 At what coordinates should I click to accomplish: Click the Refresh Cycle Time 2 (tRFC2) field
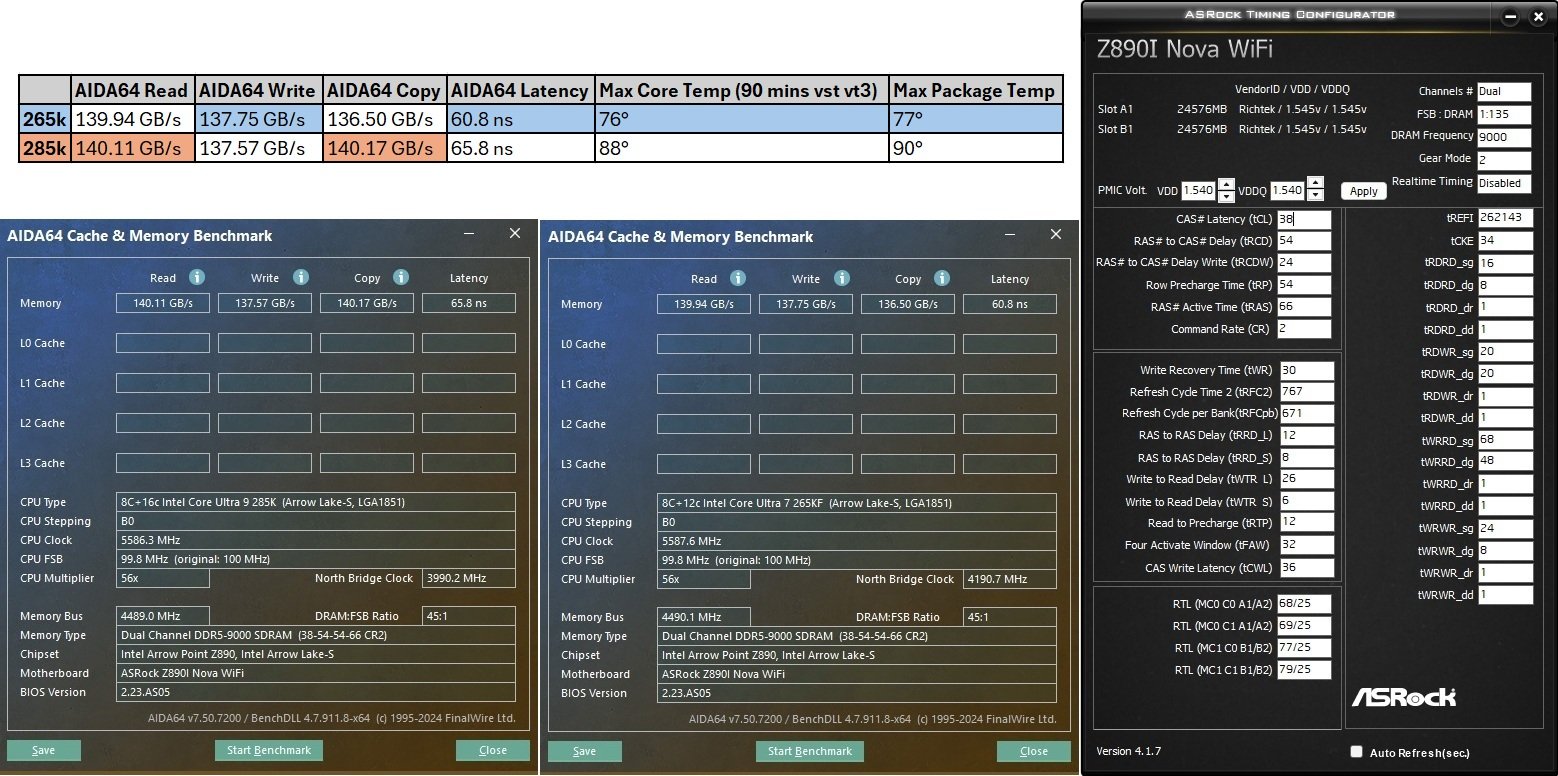[1307, 392]
